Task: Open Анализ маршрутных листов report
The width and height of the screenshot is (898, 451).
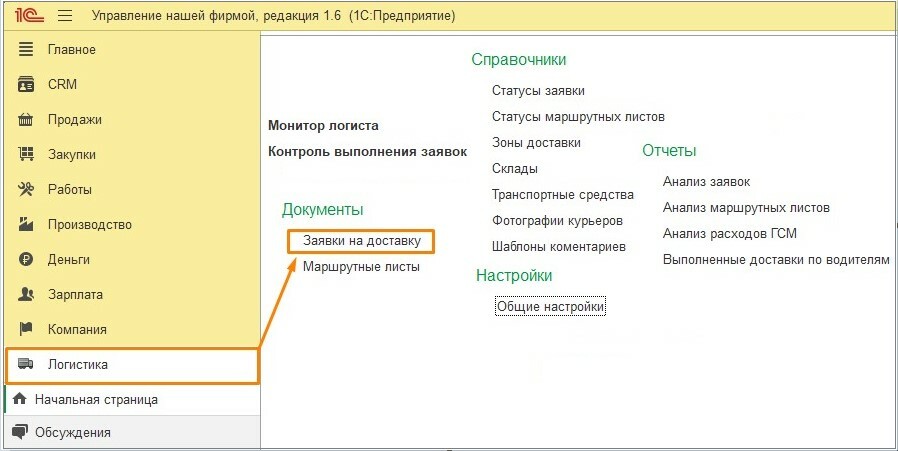Action: click(746, 207)
